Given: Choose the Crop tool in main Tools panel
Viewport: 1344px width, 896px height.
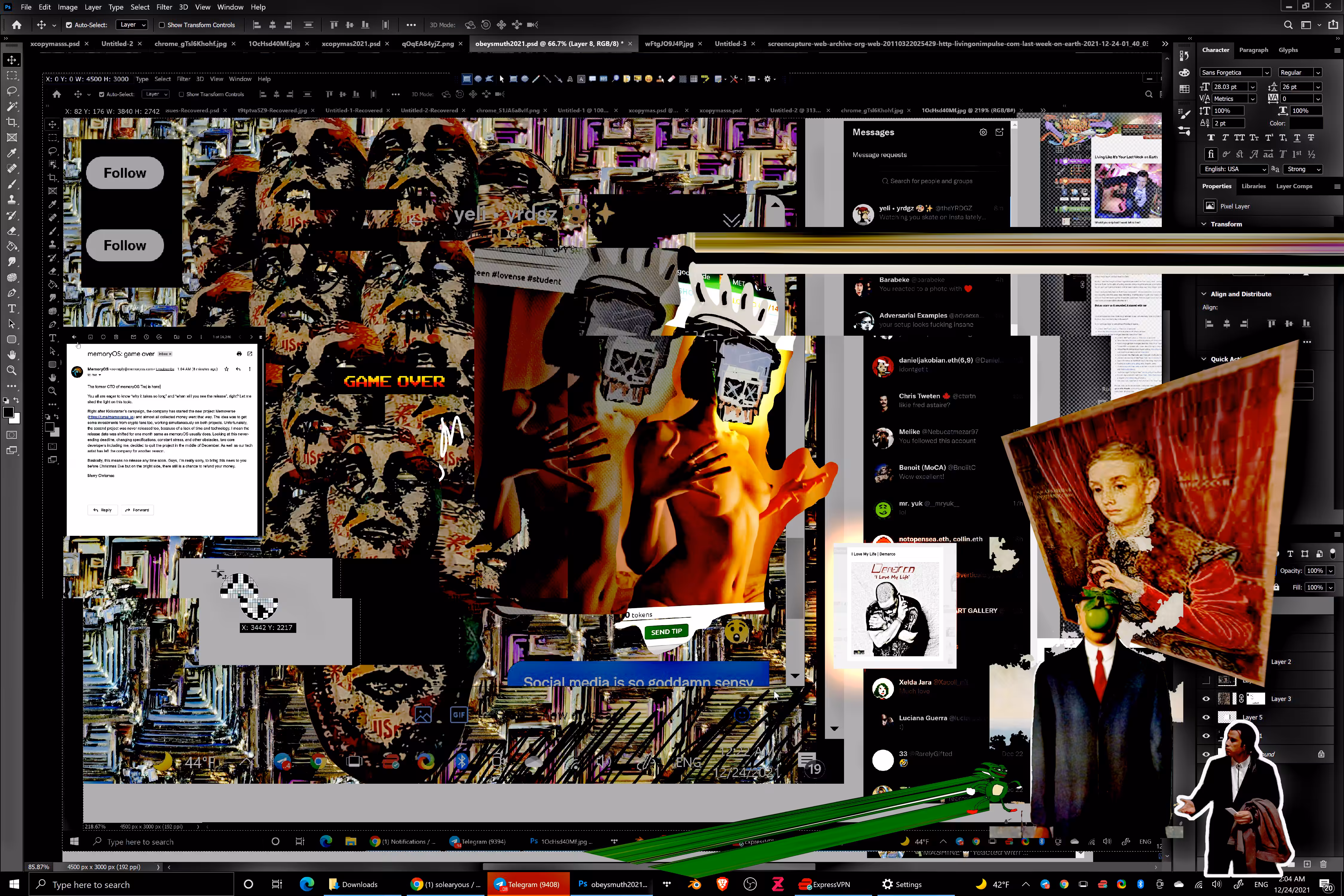Looking at the screenshot, I should (11, 122).
